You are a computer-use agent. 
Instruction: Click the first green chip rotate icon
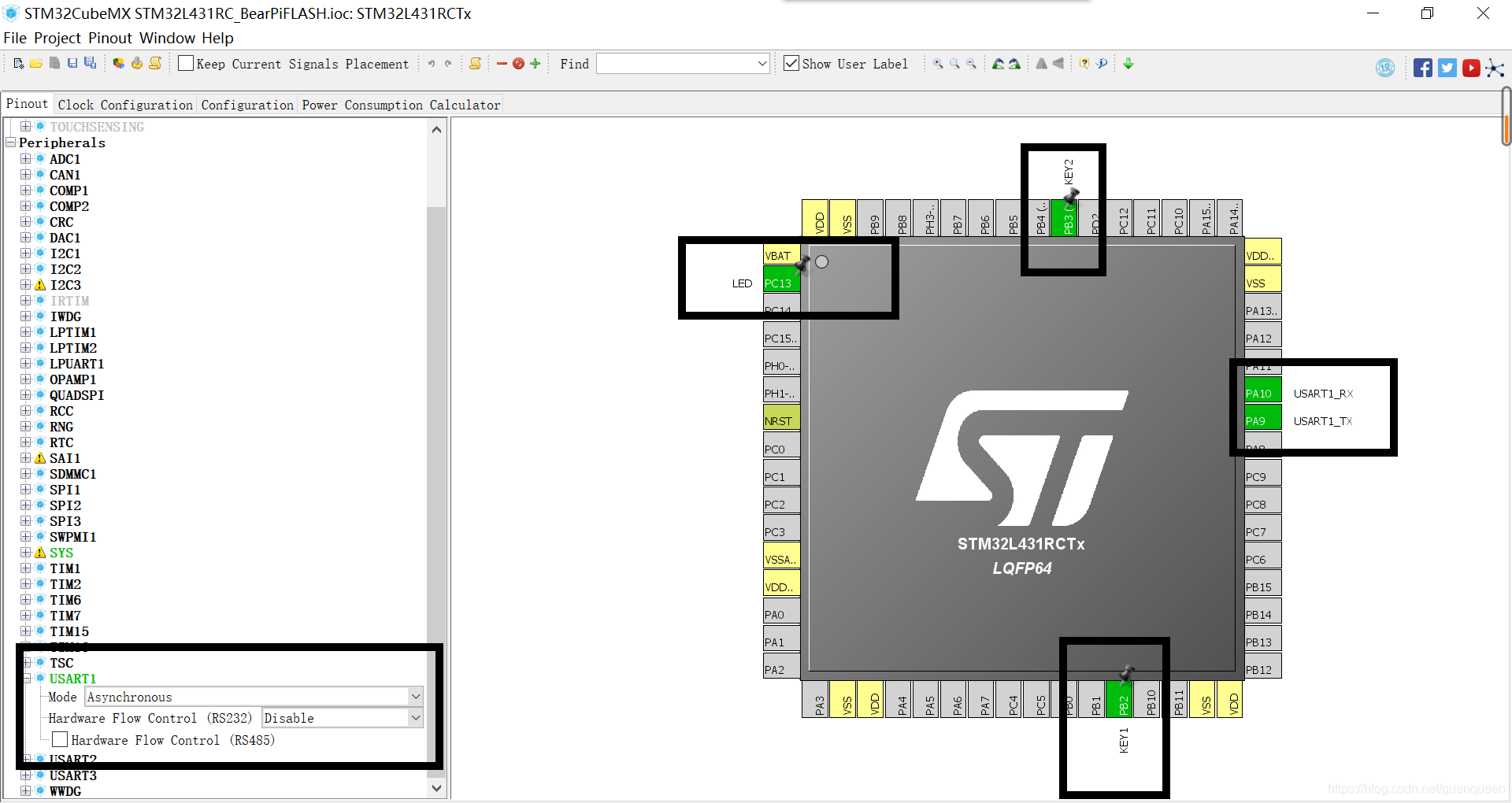[998, 64]
